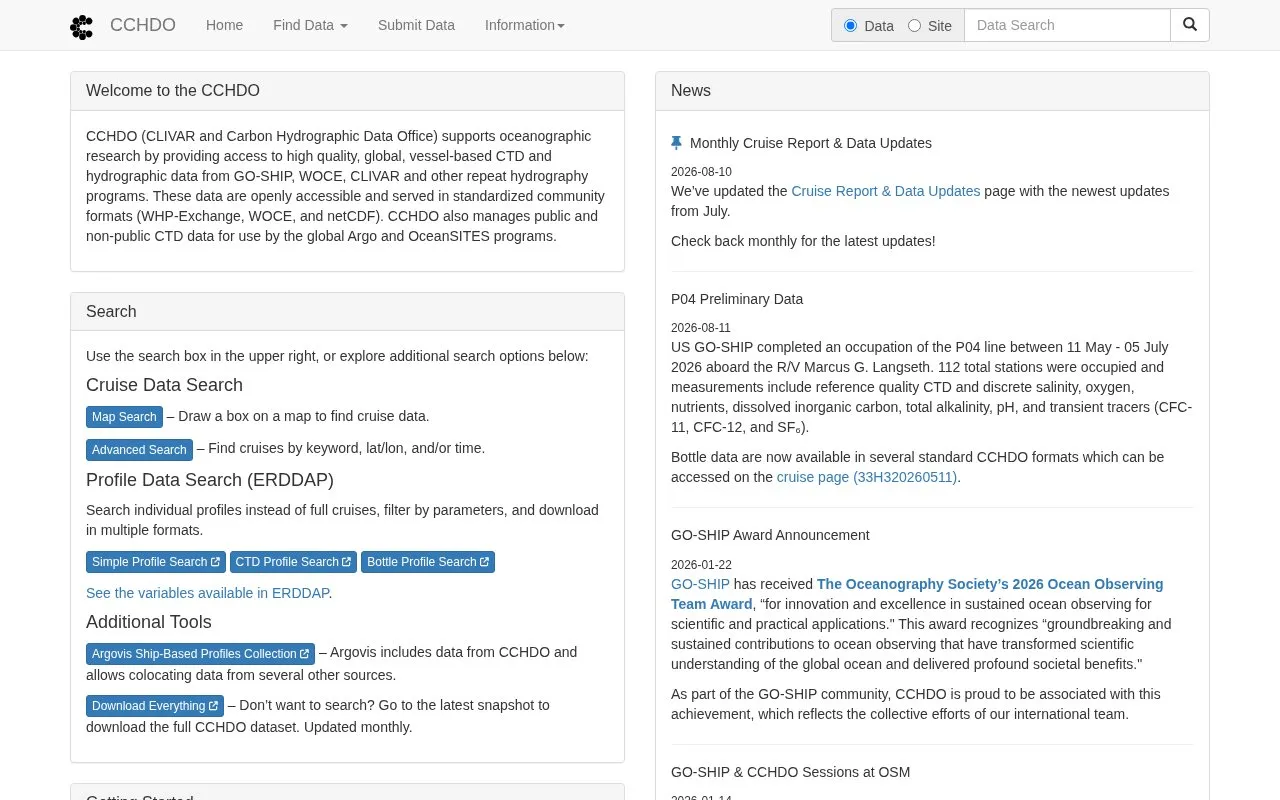Open the Submit Data page

(x=416, y=25)
